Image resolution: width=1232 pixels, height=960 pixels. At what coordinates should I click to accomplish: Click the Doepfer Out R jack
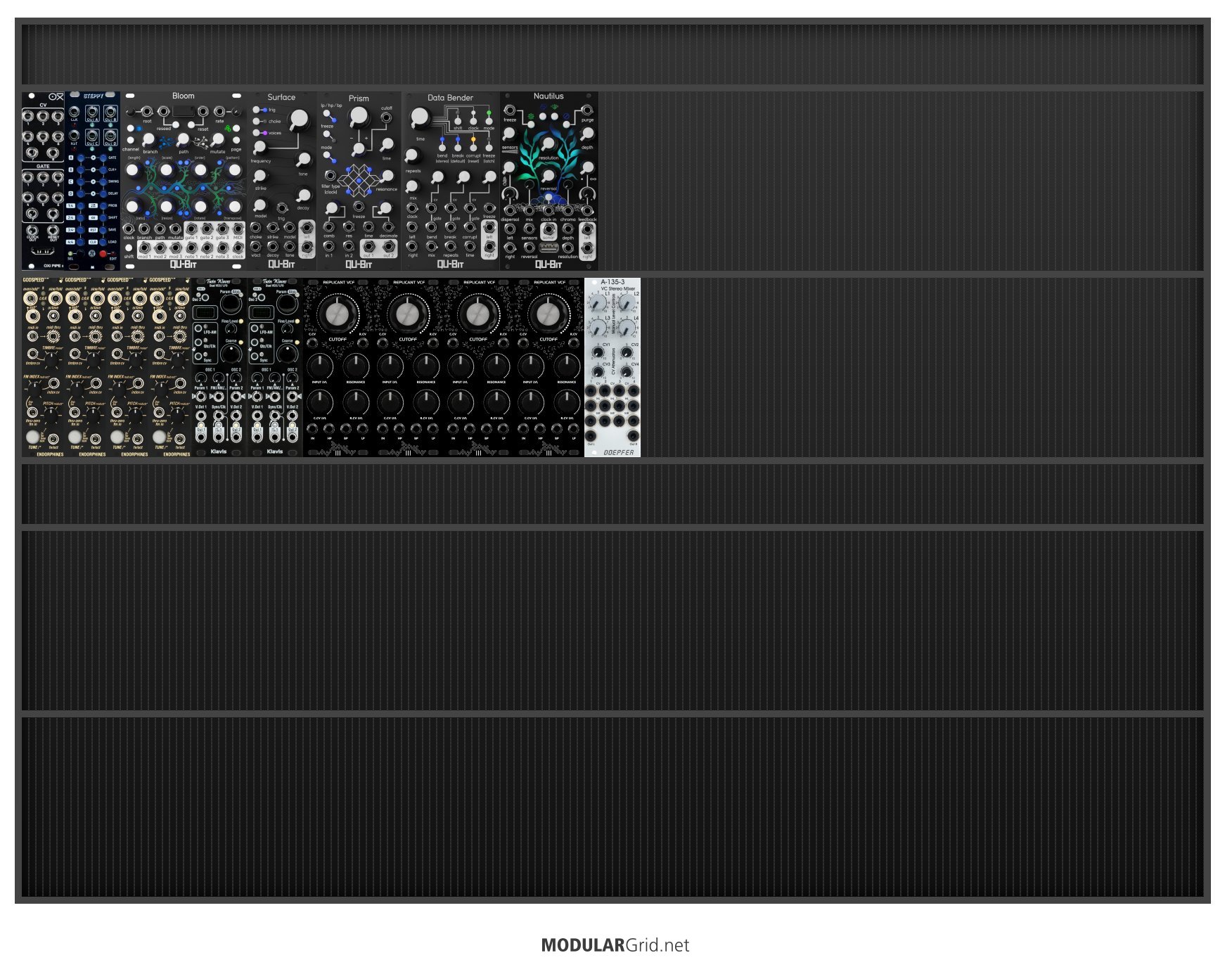click(x=633, y=437)
